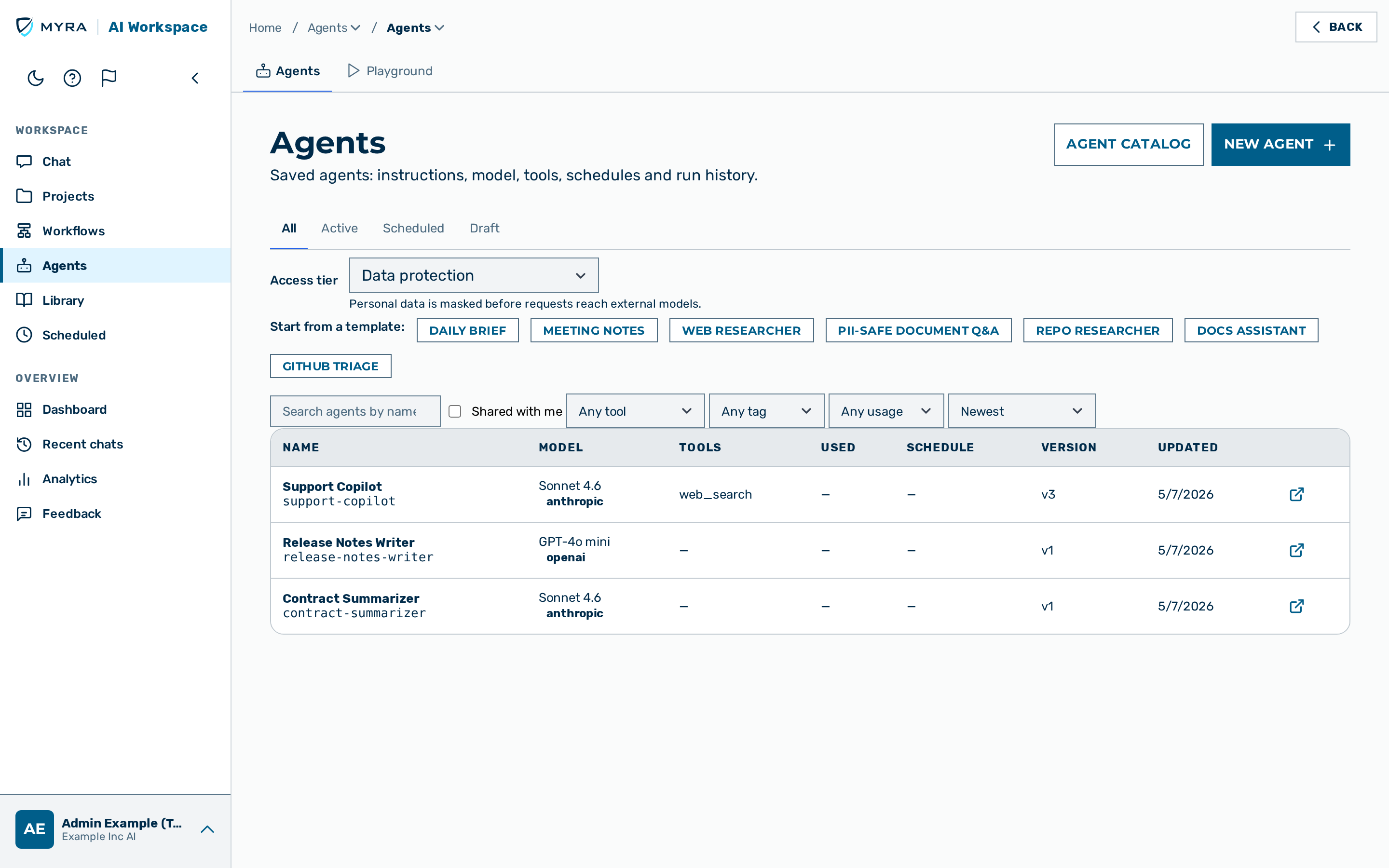Select the Scheduled filter tab
Image resolution: width=1389 pixels, height=868 pixels.
click(x=413, y=228)
